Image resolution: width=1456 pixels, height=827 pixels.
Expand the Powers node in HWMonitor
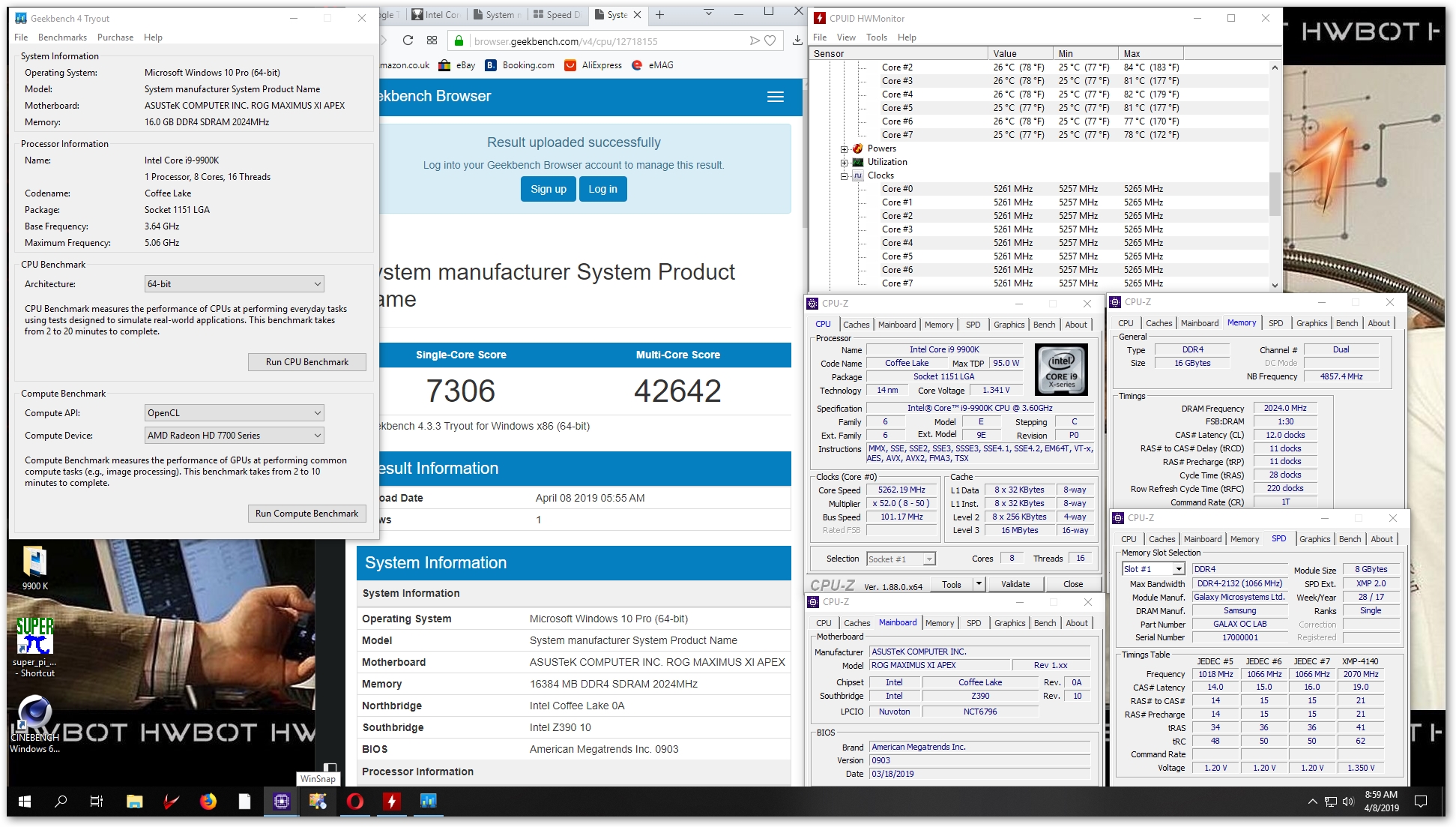click(x=845, y=148)
